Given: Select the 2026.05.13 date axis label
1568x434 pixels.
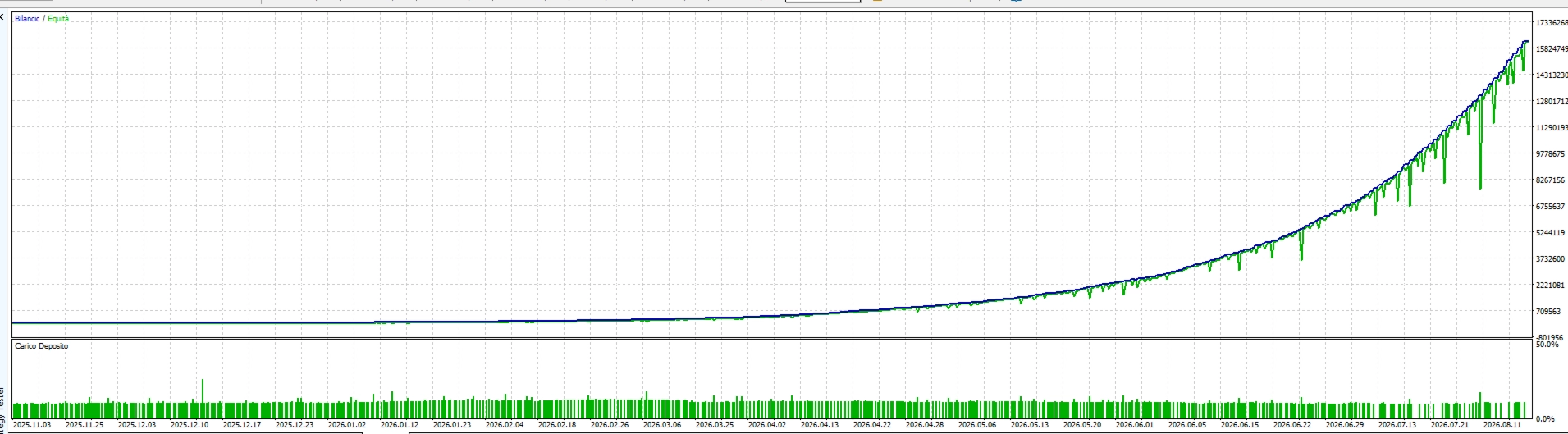Looking at the screenshot, I should [x=1030, y=425].
